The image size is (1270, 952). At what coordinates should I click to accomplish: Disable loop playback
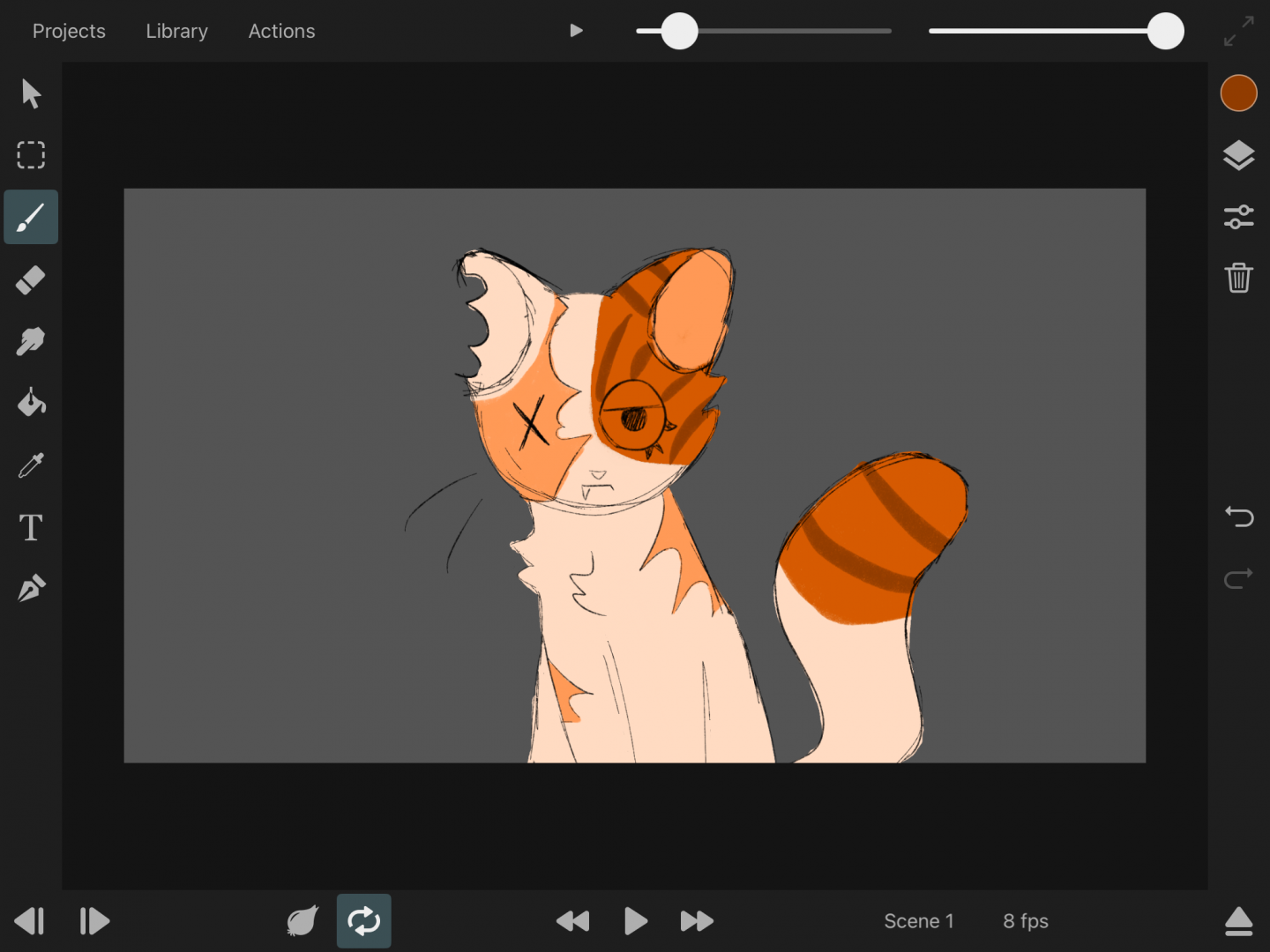point(363,921)
